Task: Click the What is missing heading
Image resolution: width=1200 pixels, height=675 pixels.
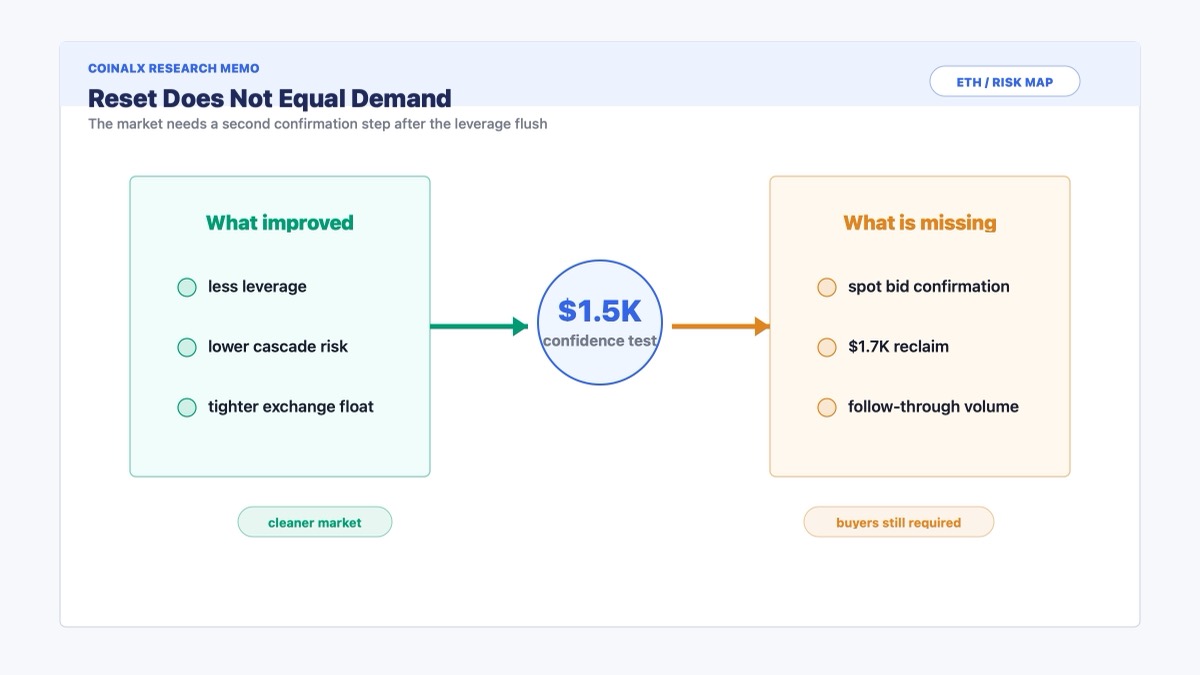Action: click(x=920, y=223)
